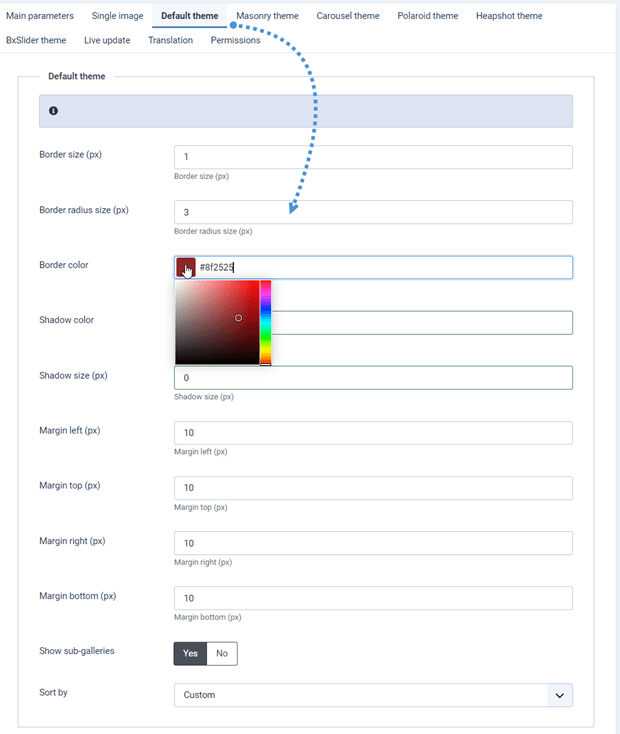Open the Carousel theme tab
The image size is (620, 734).
[x=348, y=16]
